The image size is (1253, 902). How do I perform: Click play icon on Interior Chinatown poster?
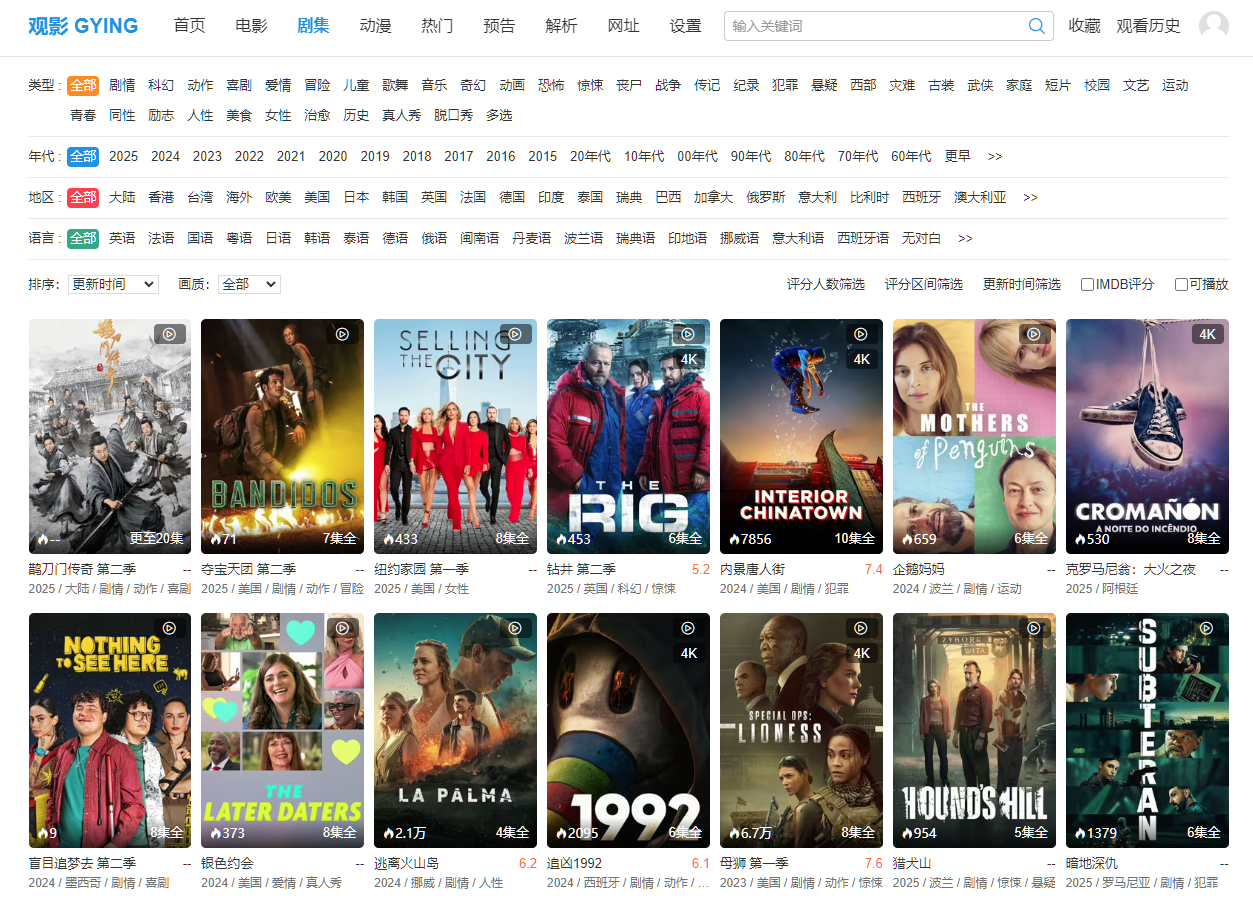[x=860, y=334]
